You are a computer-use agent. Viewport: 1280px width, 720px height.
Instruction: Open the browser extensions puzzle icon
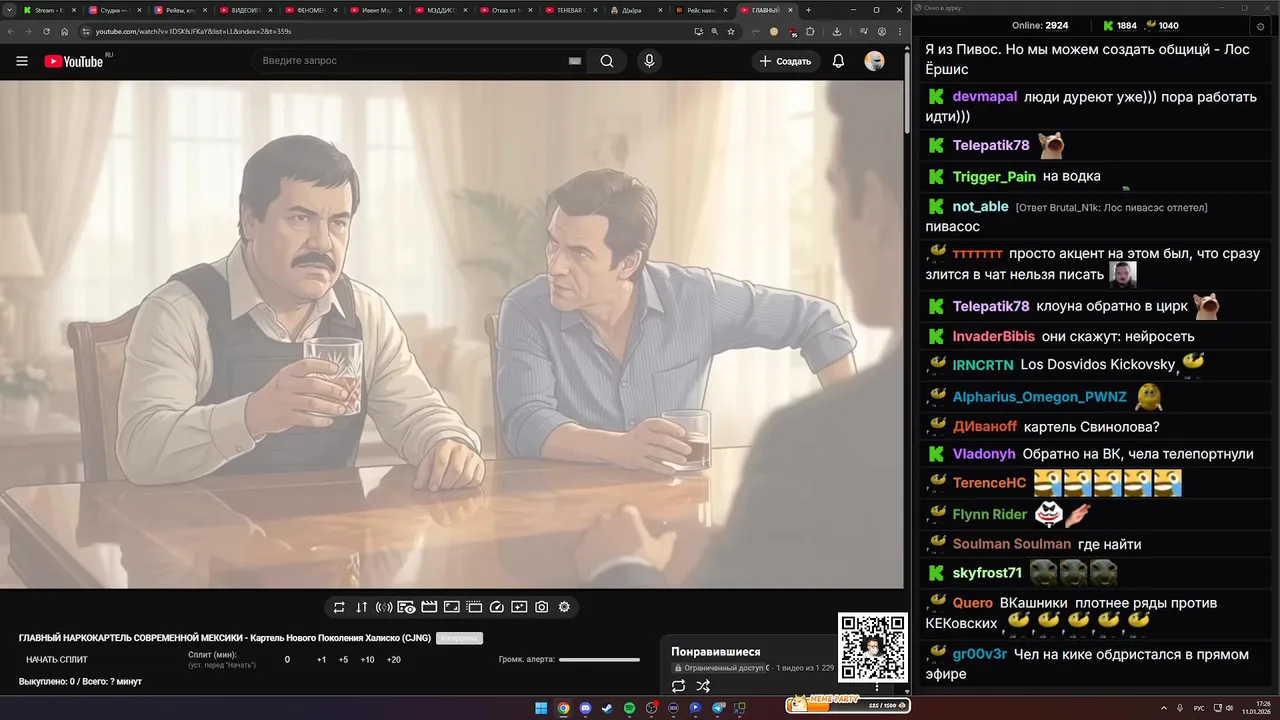tap(811, 32)
